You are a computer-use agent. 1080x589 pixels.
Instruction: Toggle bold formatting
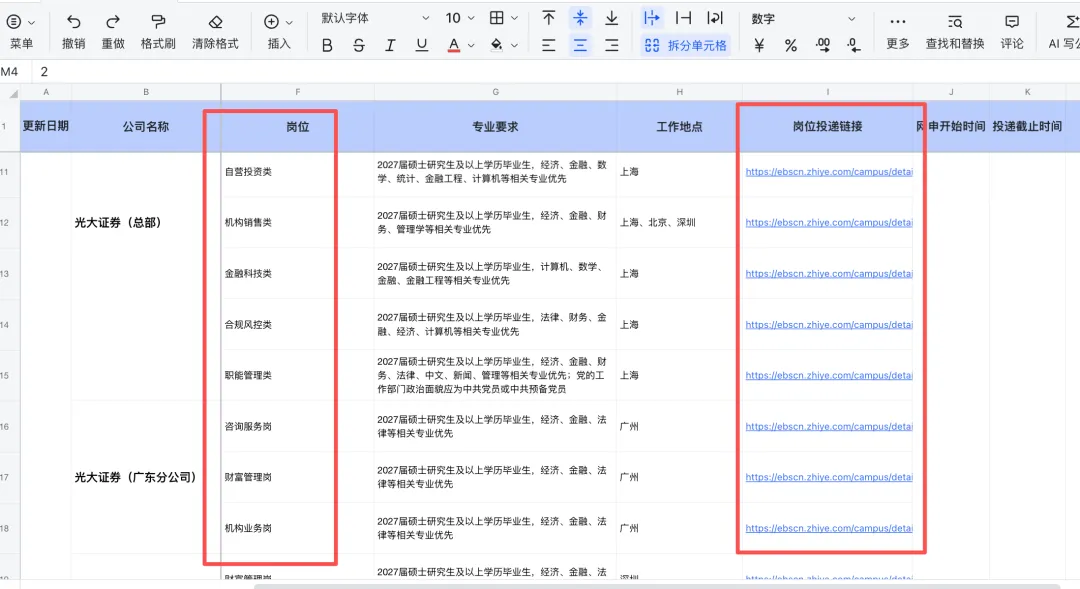[x=327, y=45]
